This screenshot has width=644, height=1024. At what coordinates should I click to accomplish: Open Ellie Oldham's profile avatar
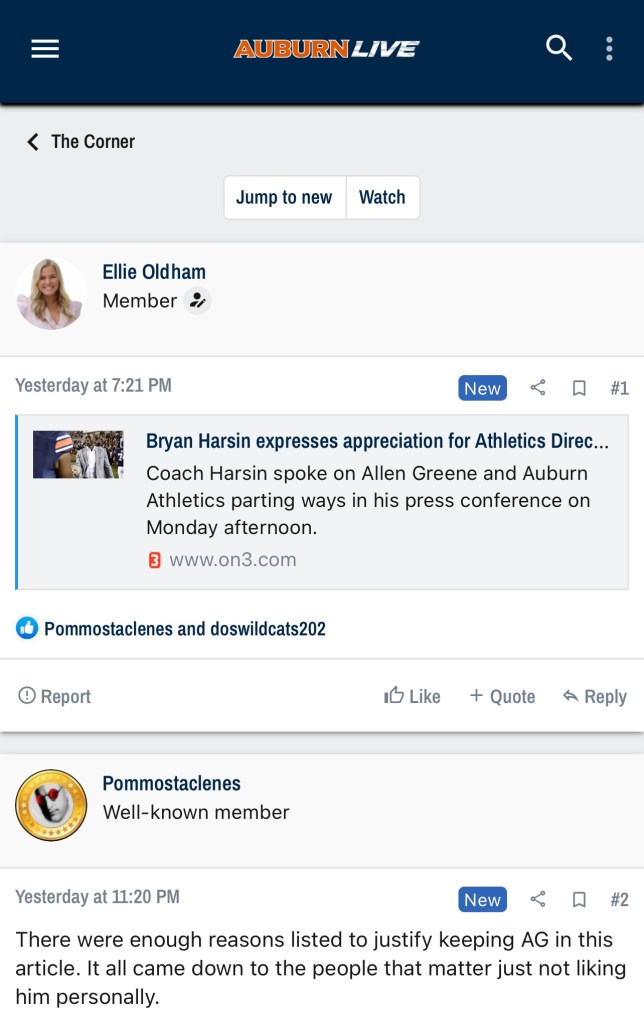(x=51, y=293)
